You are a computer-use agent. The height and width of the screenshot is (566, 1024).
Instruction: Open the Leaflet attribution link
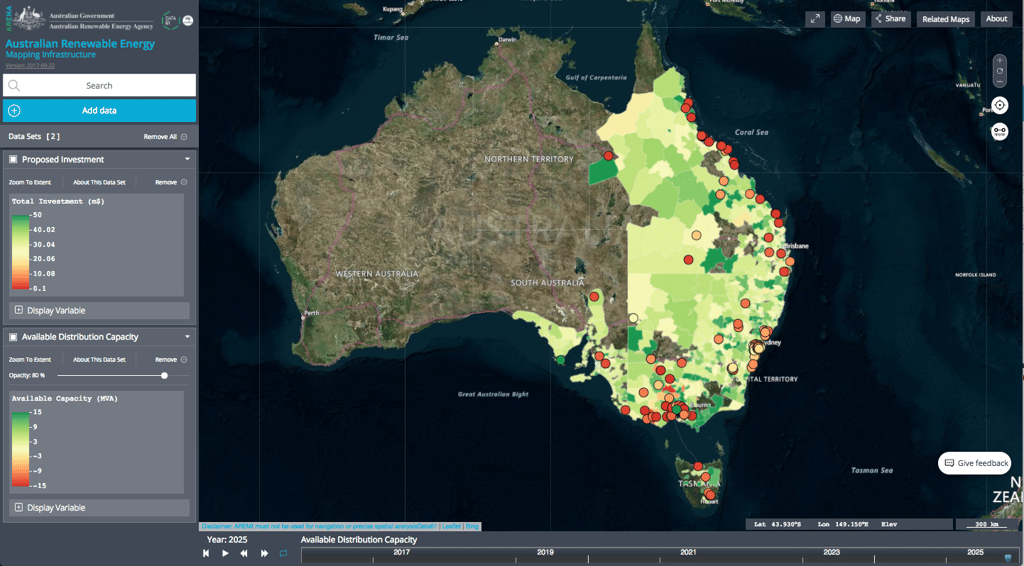pyautogui.click(x=451, y=526)
